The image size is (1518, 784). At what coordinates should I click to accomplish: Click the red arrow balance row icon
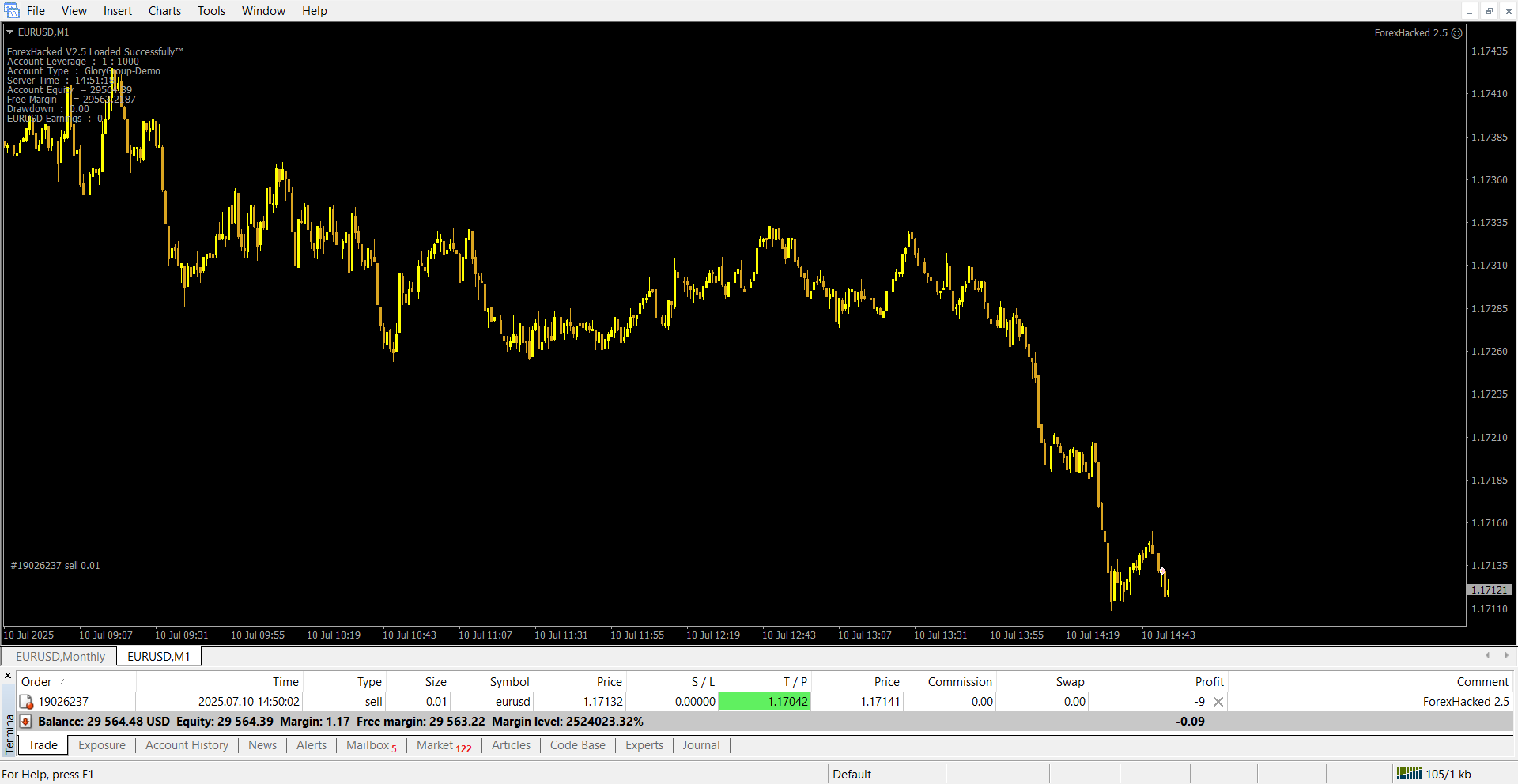coord(25,722)
